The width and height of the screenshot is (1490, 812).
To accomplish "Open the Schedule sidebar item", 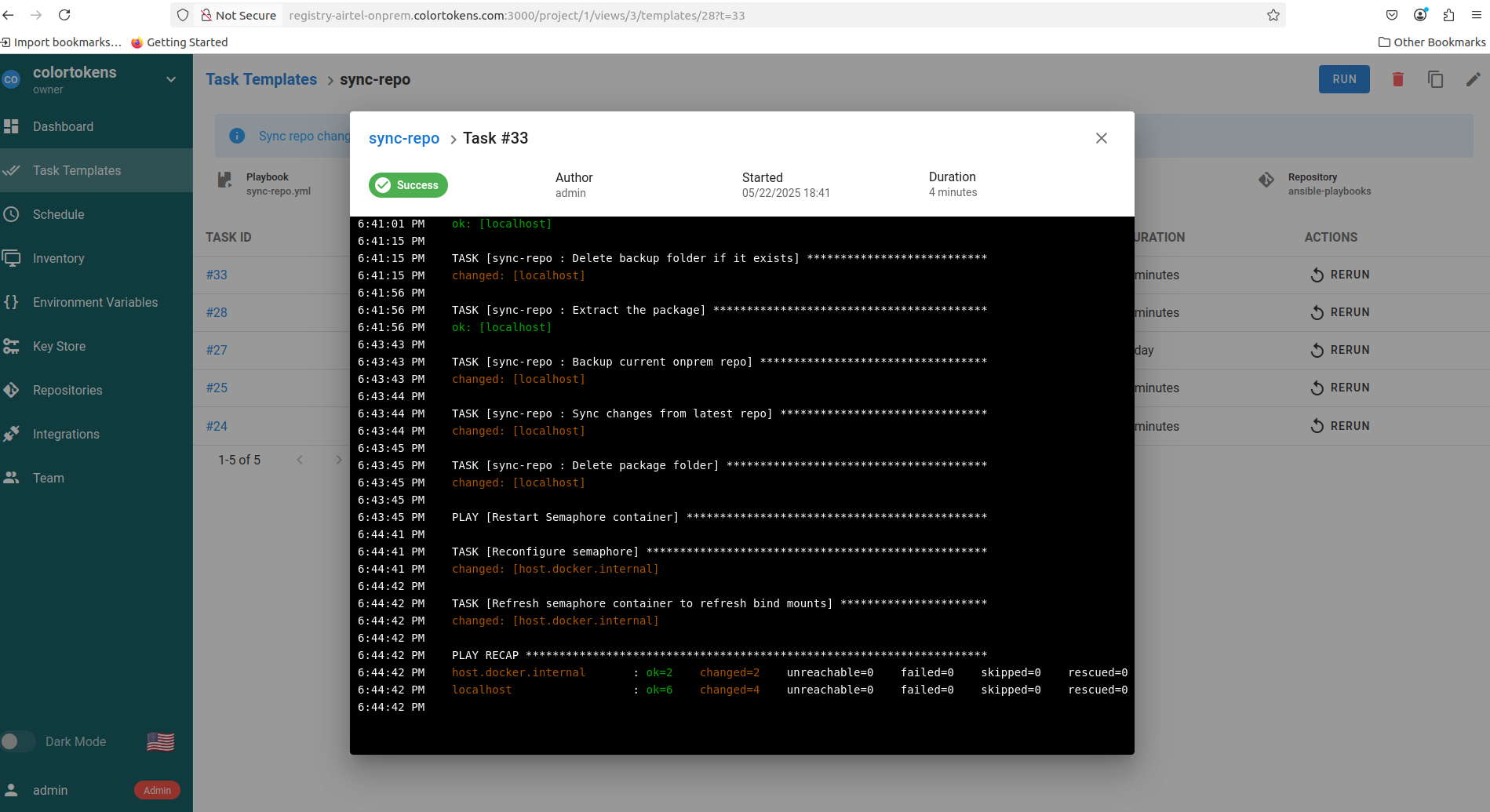I will tap(58, 214).
